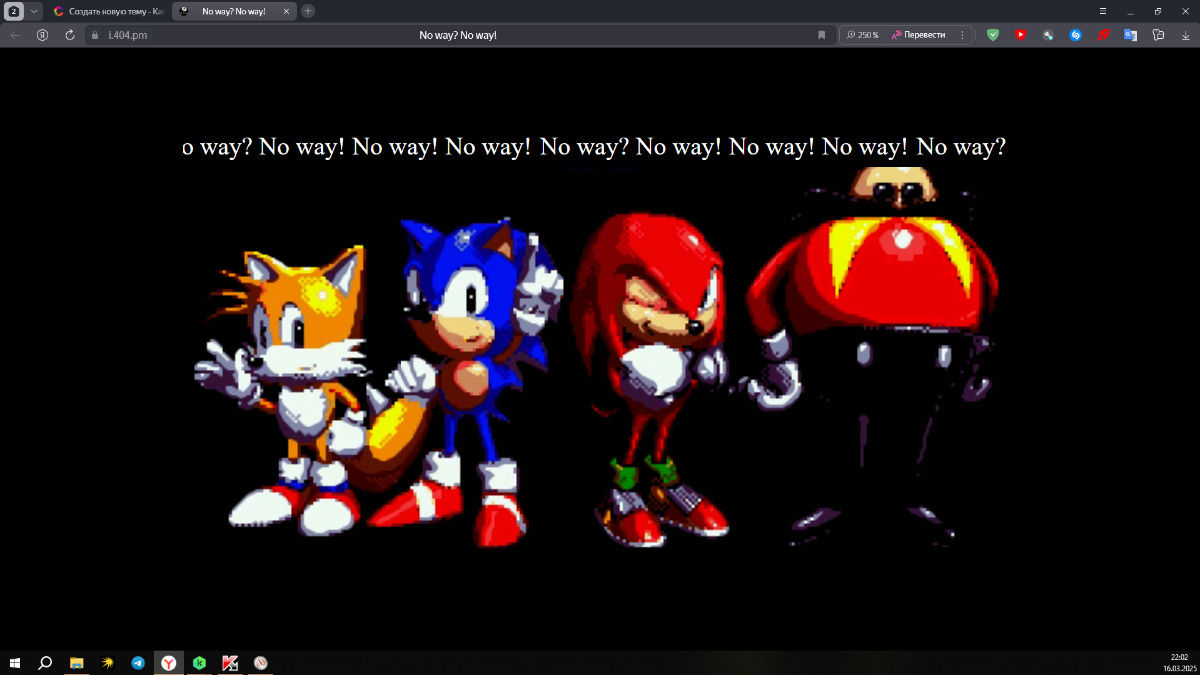Image resolution: width=1200 pixels, height=675 pixels.
Task: Open the three-dot translate options menu
Action: [x=962, y=35]
